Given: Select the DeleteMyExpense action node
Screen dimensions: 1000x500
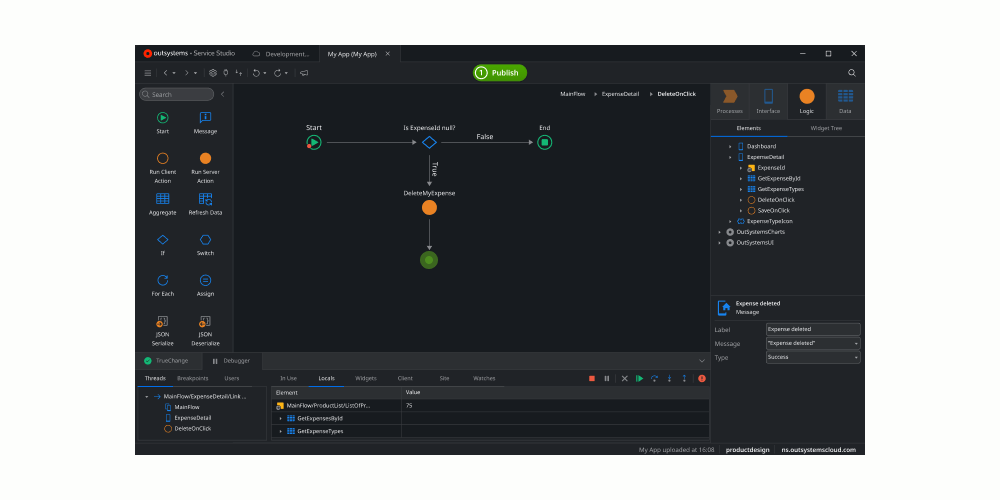Looking at the screenshot, I should tap(429, 207).
